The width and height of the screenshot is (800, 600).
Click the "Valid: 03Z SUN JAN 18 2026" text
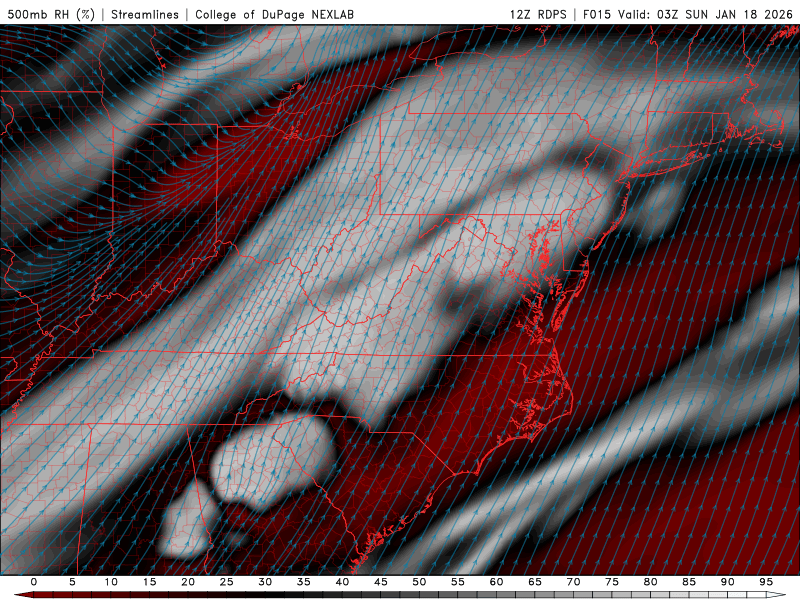(706, 14)
